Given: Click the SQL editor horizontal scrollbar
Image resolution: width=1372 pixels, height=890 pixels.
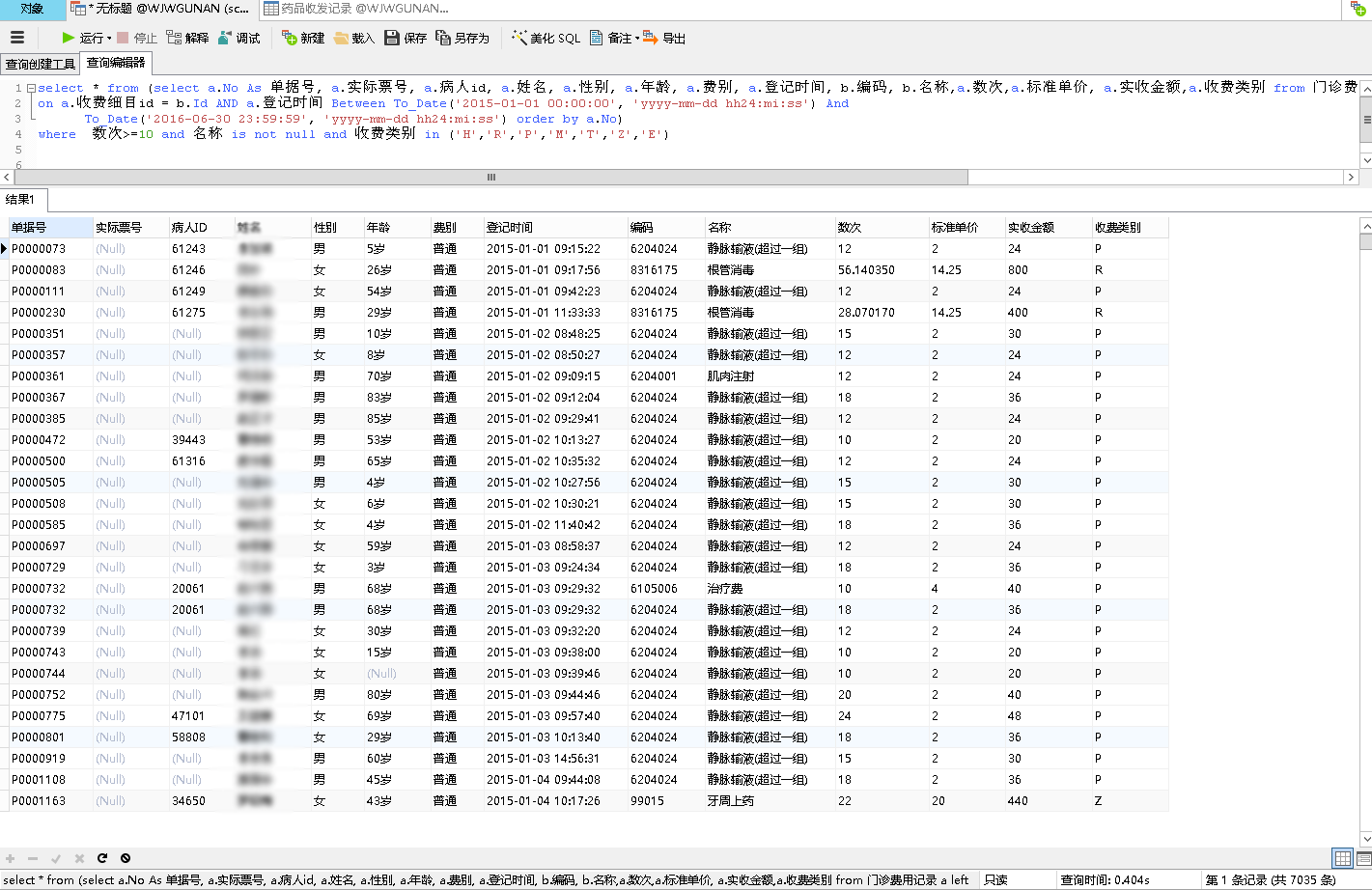Looking at the screenshot, I should 490,178.
